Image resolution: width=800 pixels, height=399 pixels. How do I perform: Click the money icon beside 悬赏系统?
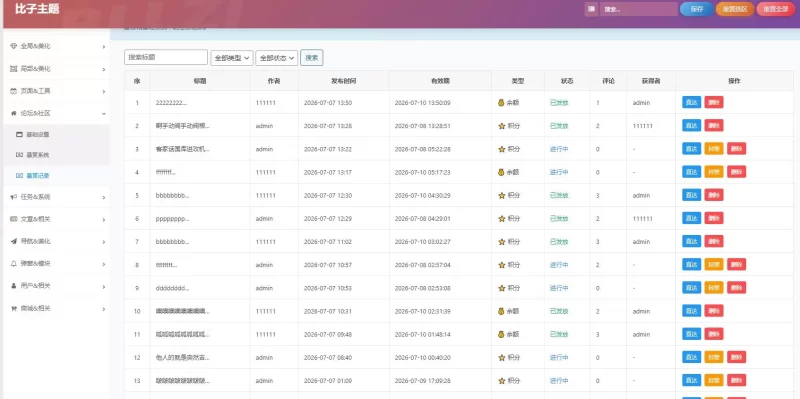pos(19,155)
